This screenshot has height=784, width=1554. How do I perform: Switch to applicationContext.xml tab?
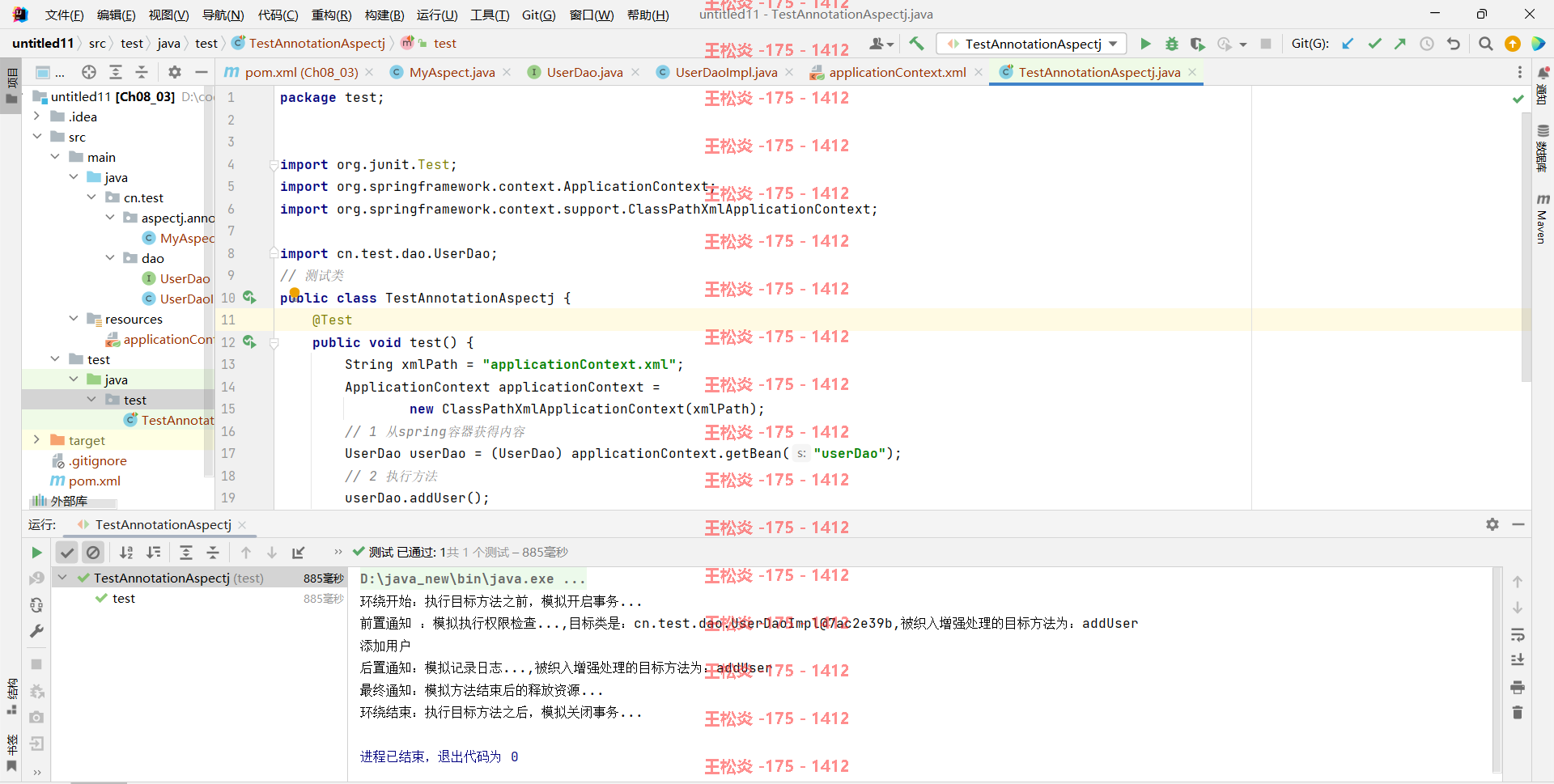click(898, 72)
